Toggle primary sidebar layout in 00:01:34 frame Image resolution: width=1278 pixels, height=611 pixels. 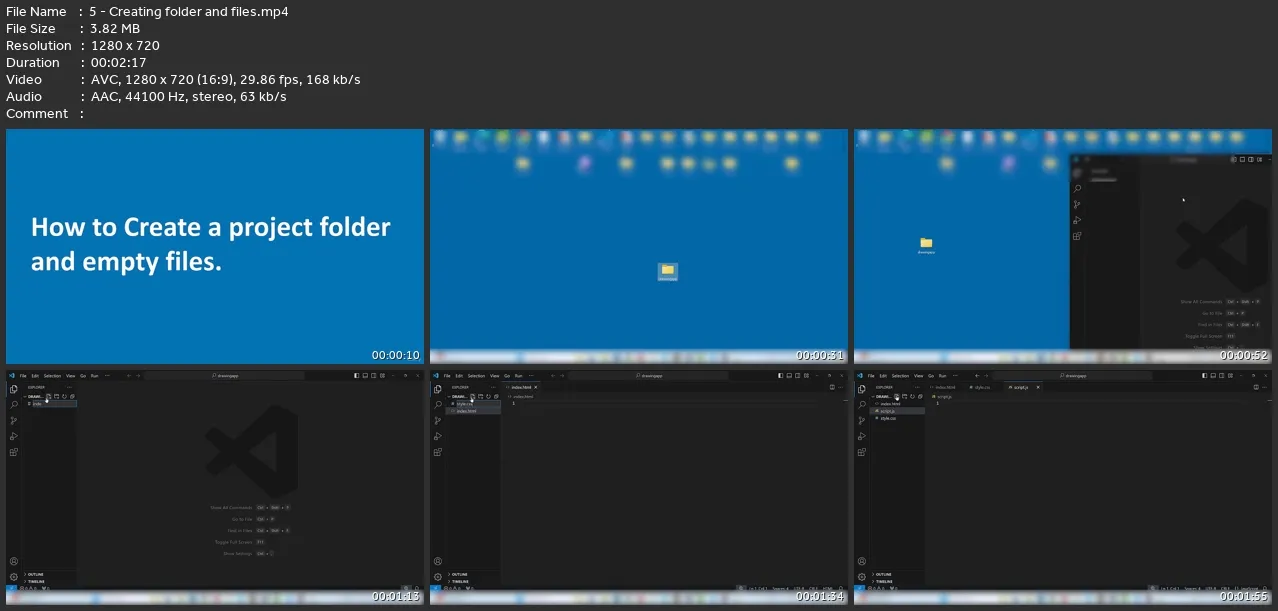tap(781, 375)
